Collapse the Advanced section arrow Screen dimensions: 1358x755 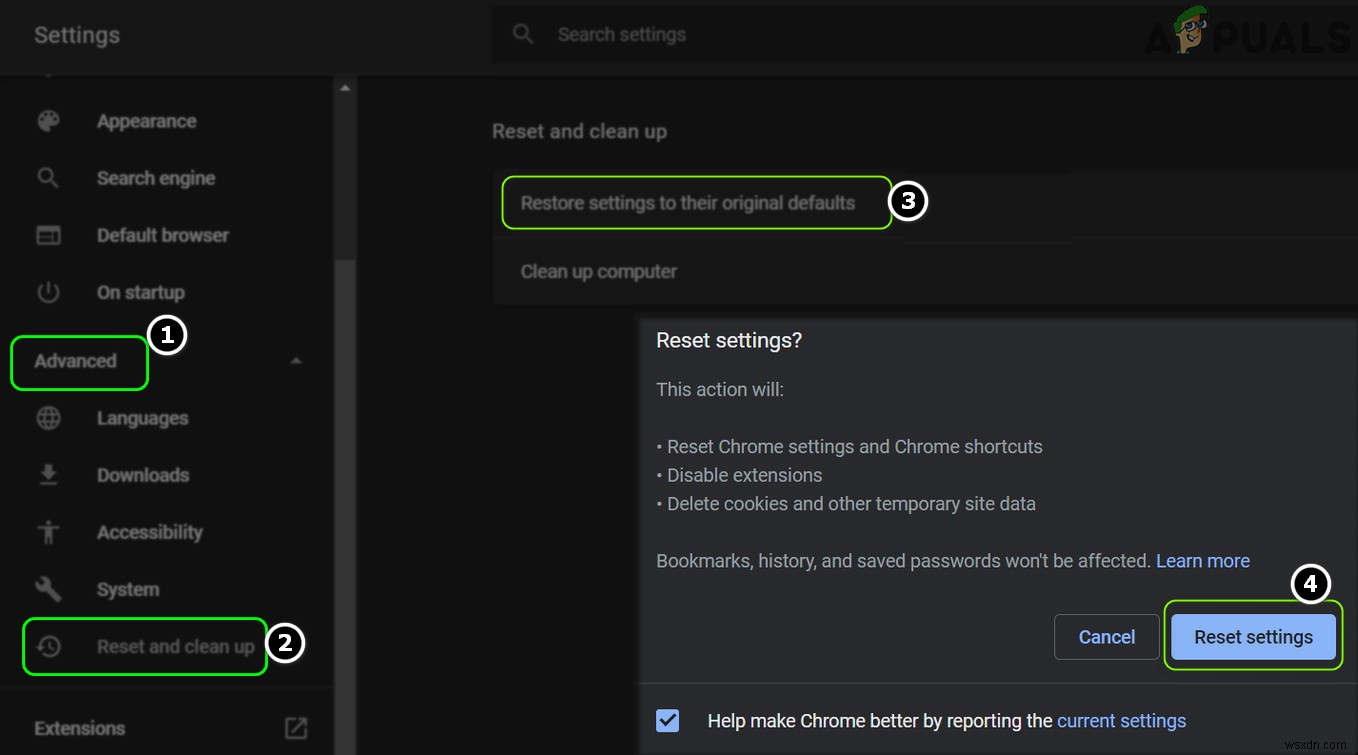[x=296, y=361]
